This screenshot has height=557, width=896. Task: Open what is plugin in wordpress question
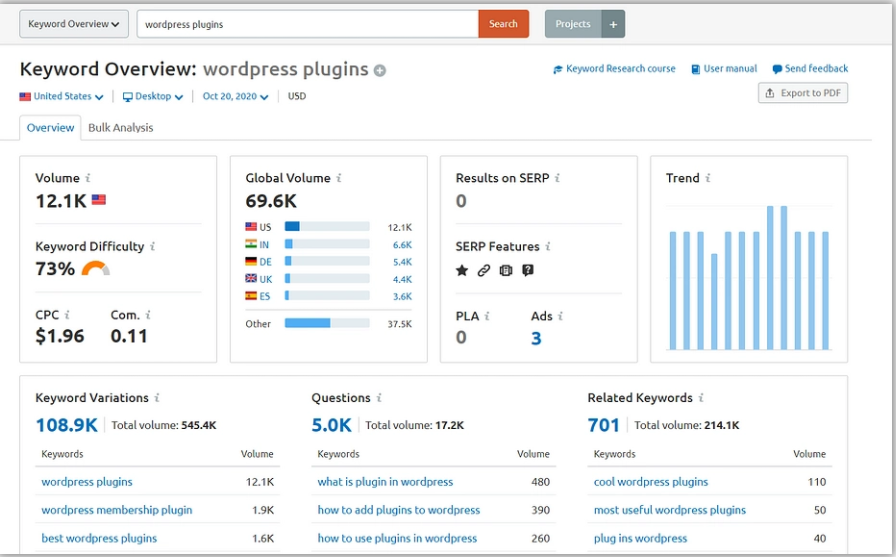385,482
